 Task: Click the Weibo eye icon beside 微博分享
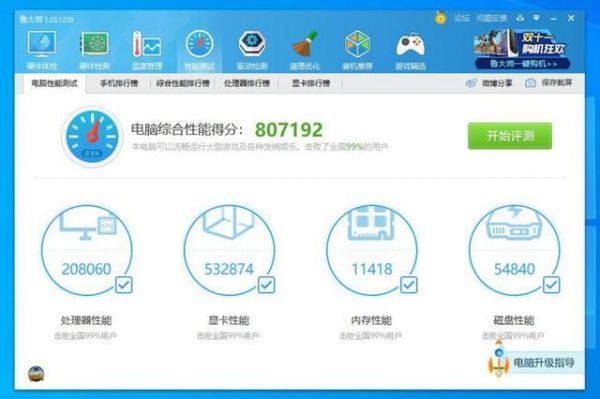point(471,83)
